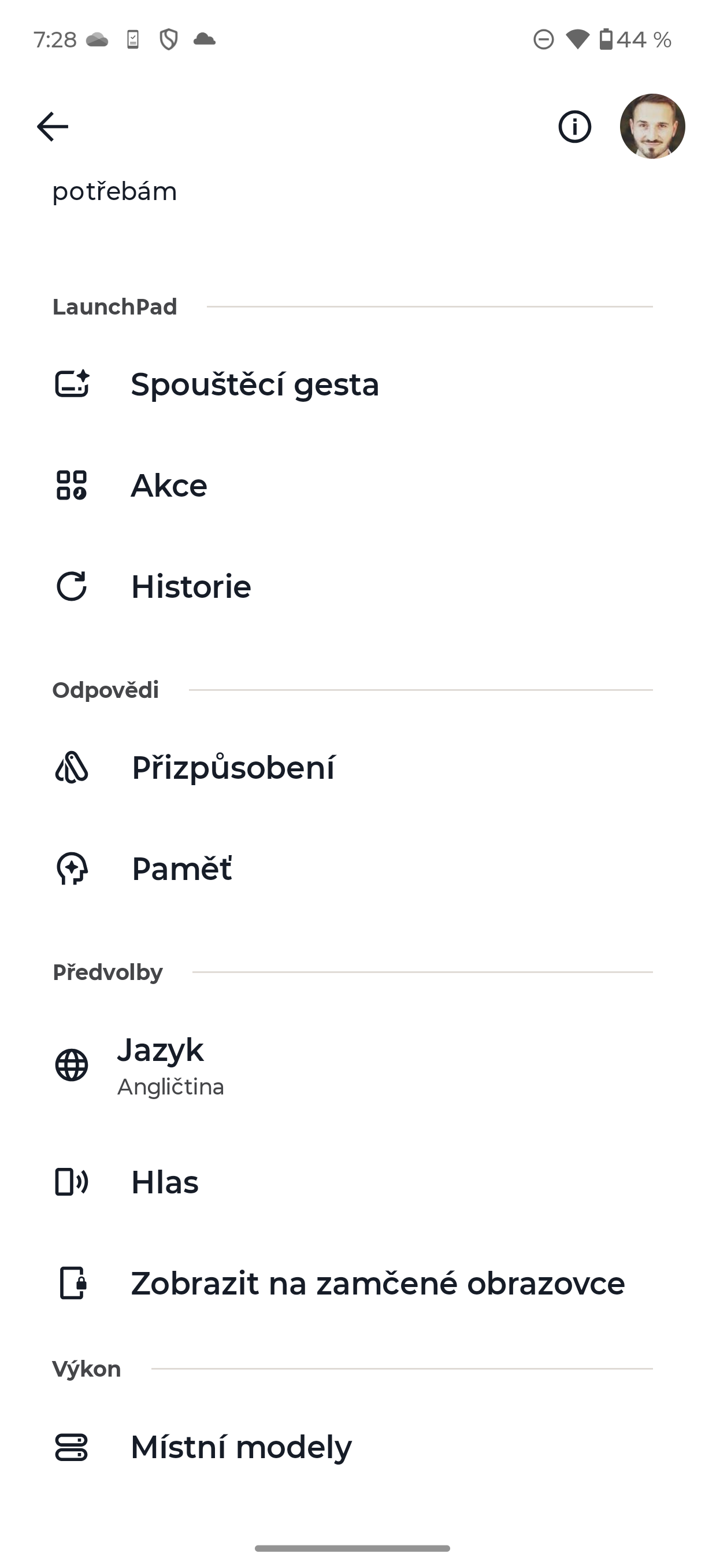Open Zobrazit na zamčené obrazovce
Screen dimensions: 705x1568
[378, 1283]
